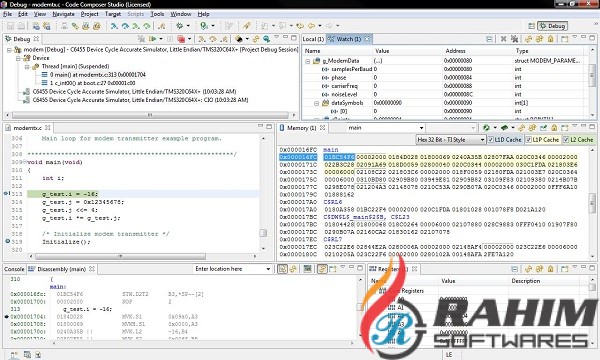Click the Print icon in main toolbar

(21, 26)
